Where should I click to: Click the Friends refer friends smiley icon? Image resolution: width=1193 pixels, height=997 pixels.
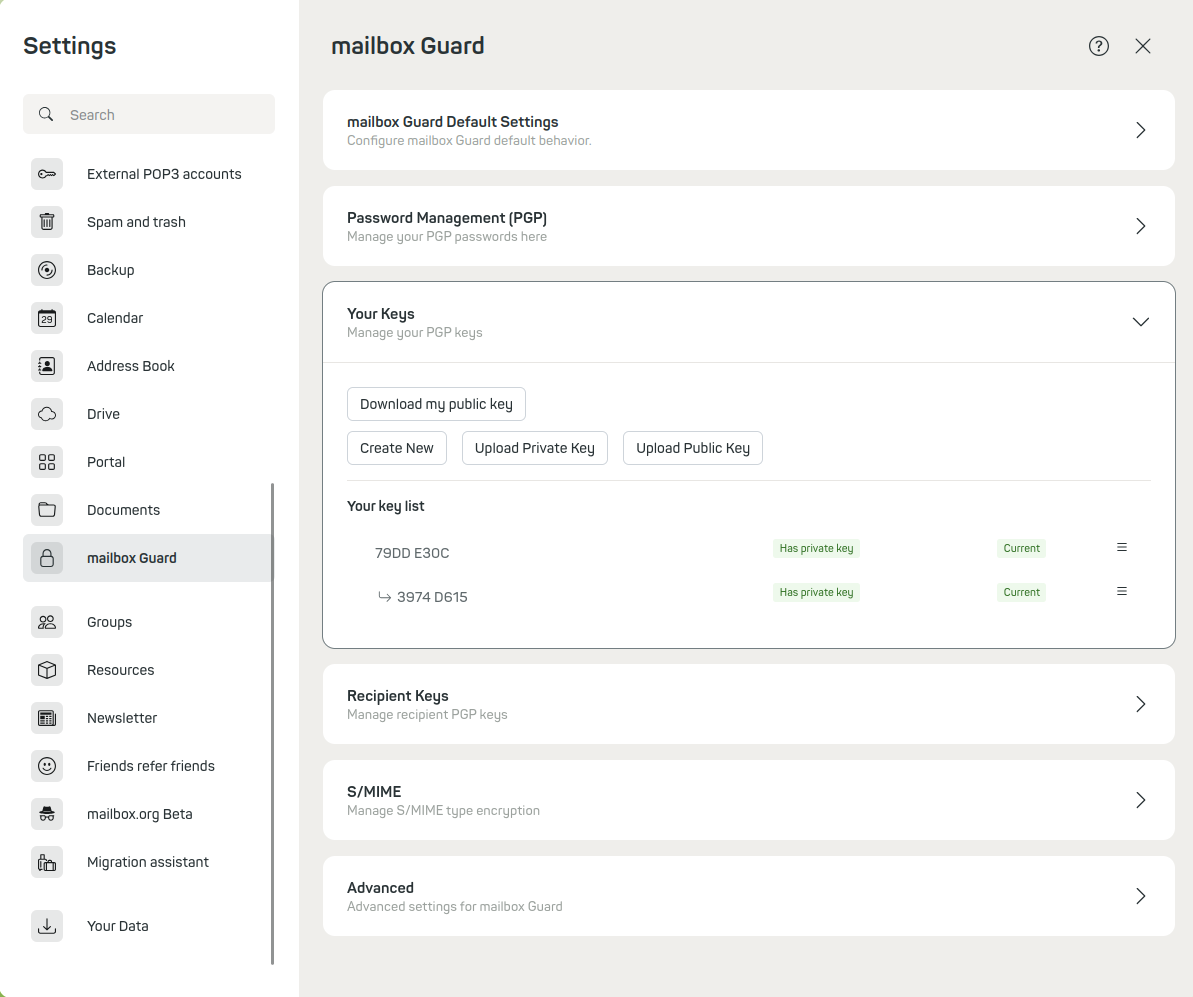point(47,766)
